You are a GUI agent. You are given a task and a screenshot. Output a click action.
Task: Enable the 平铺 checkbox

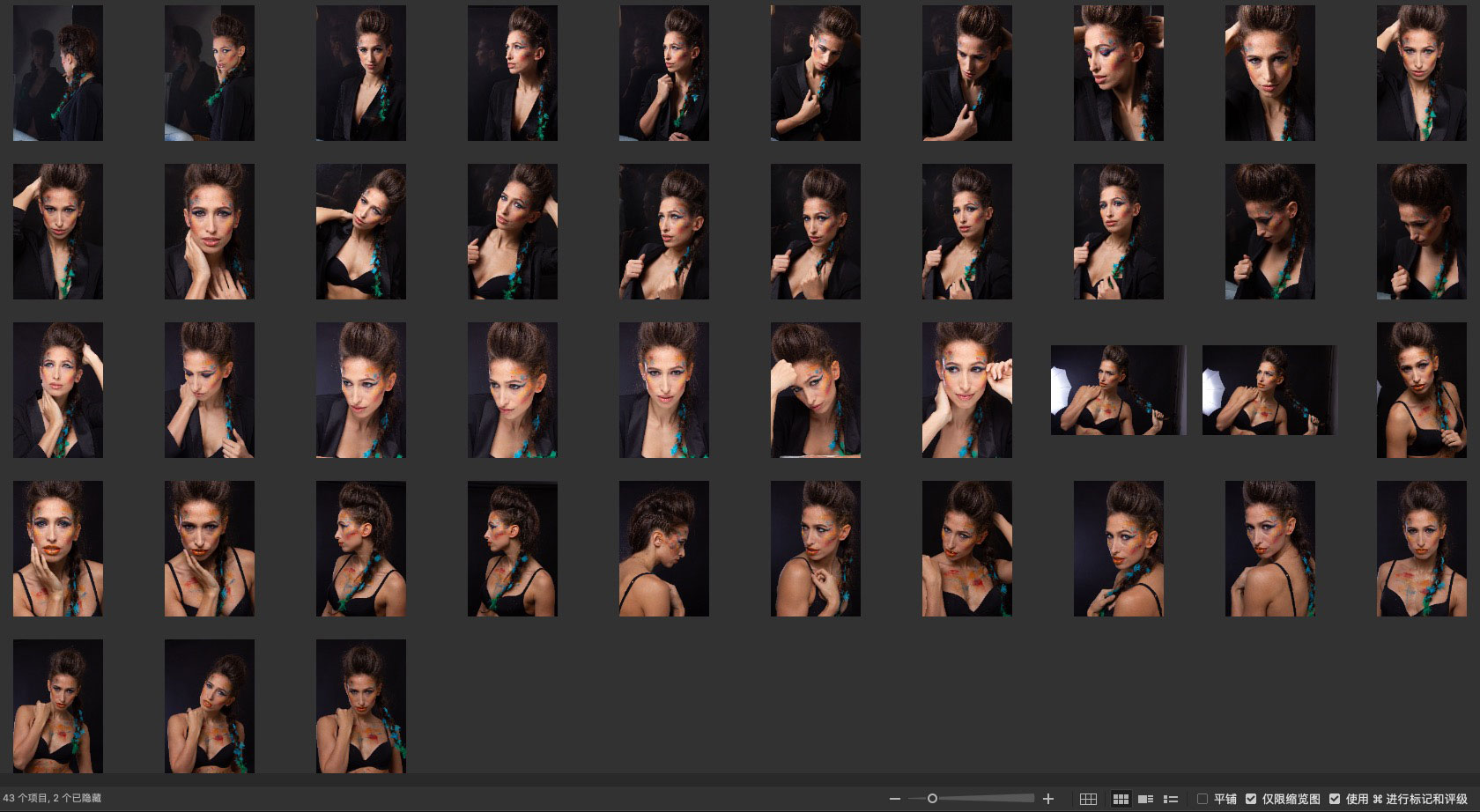(x=1202, y=799)
